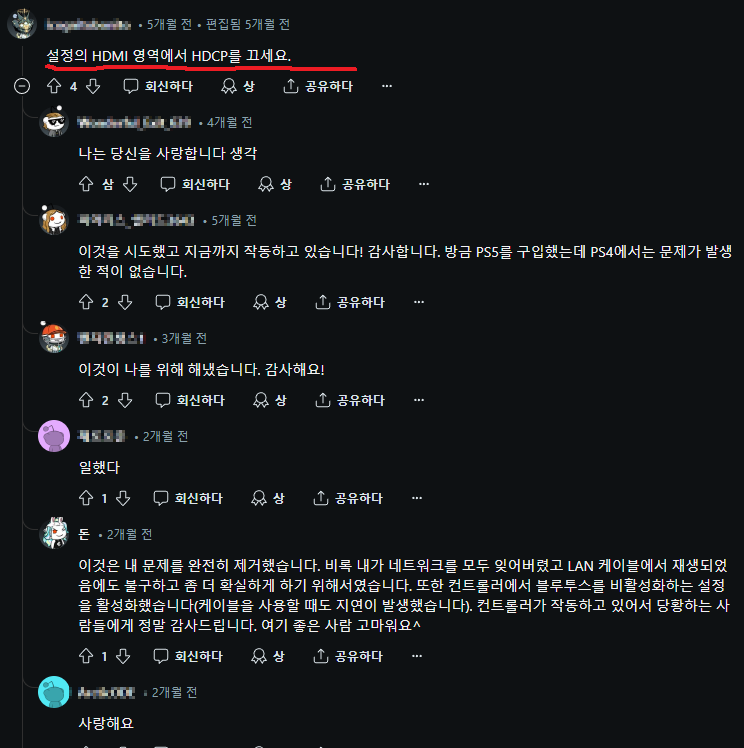
Task: Downvote the PS5 purchase reply
Action: [x=125, y=302]
